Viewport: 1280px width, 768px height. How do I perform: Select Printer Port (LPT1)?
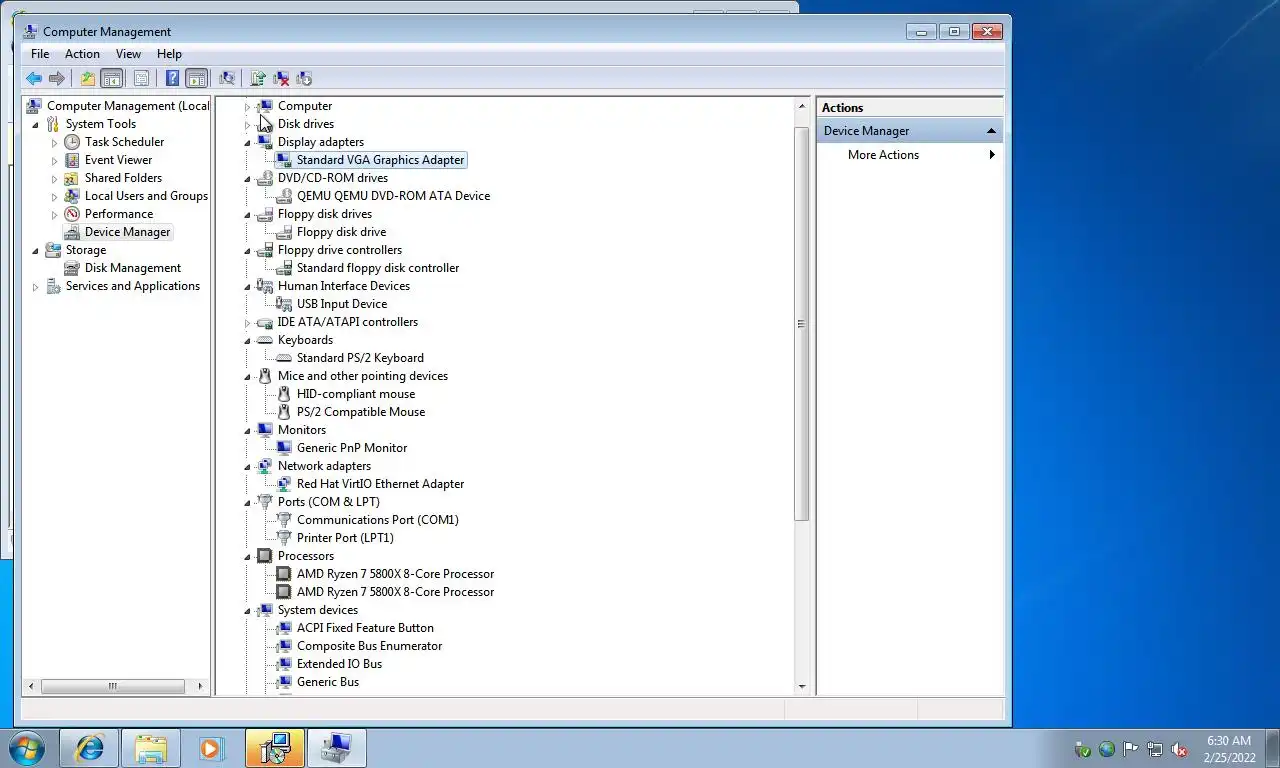(345, 538)
